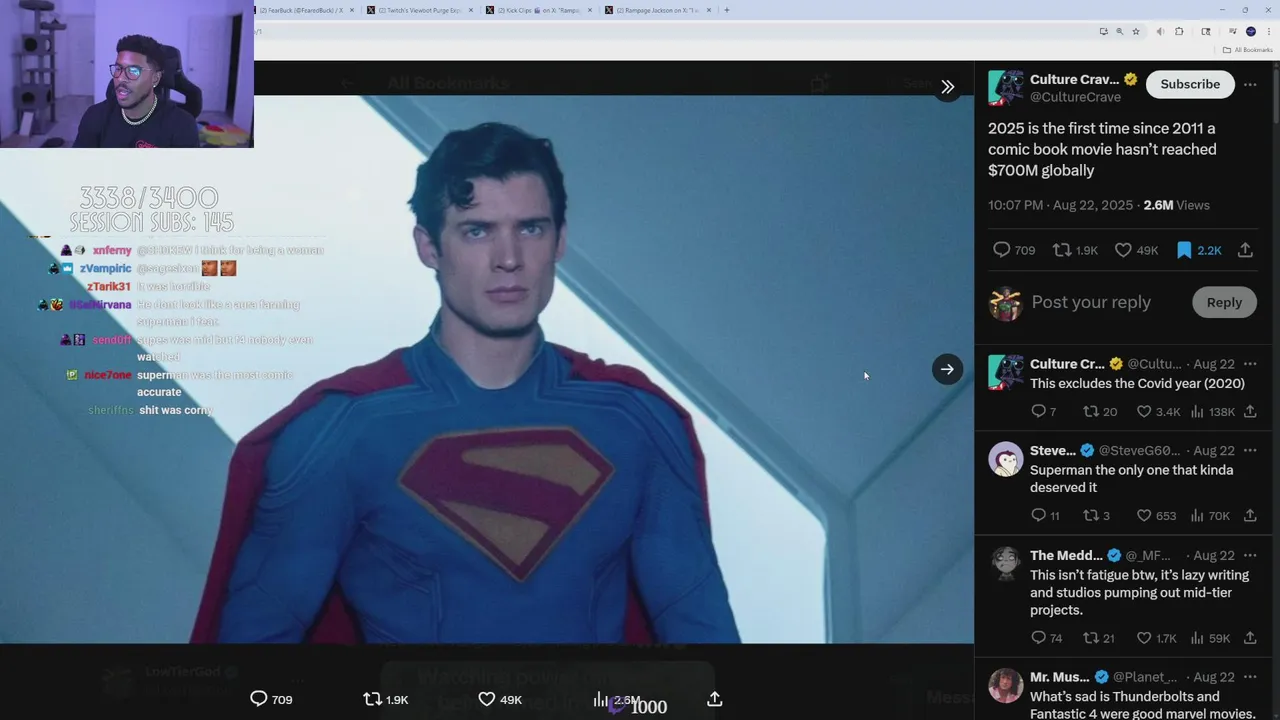Click the Reply button next to reply field
The image size is (1280, 720).
click(1224, 302)
